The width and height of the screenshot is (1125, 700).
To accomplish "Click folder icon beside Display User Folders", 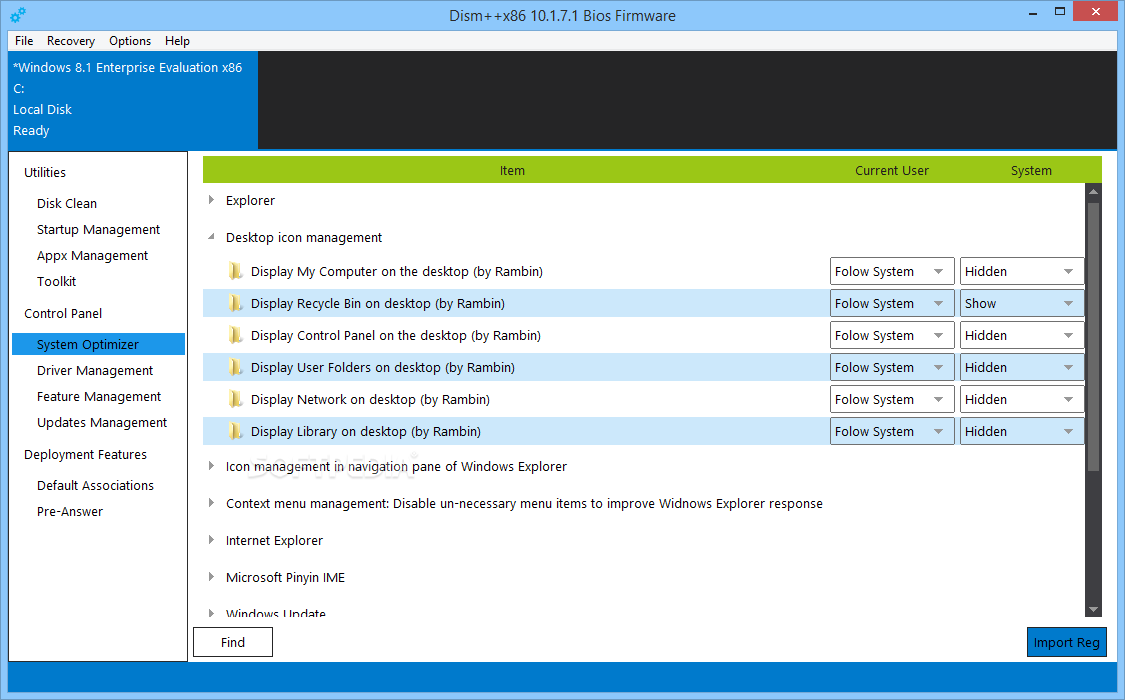I will coord(235,367).
